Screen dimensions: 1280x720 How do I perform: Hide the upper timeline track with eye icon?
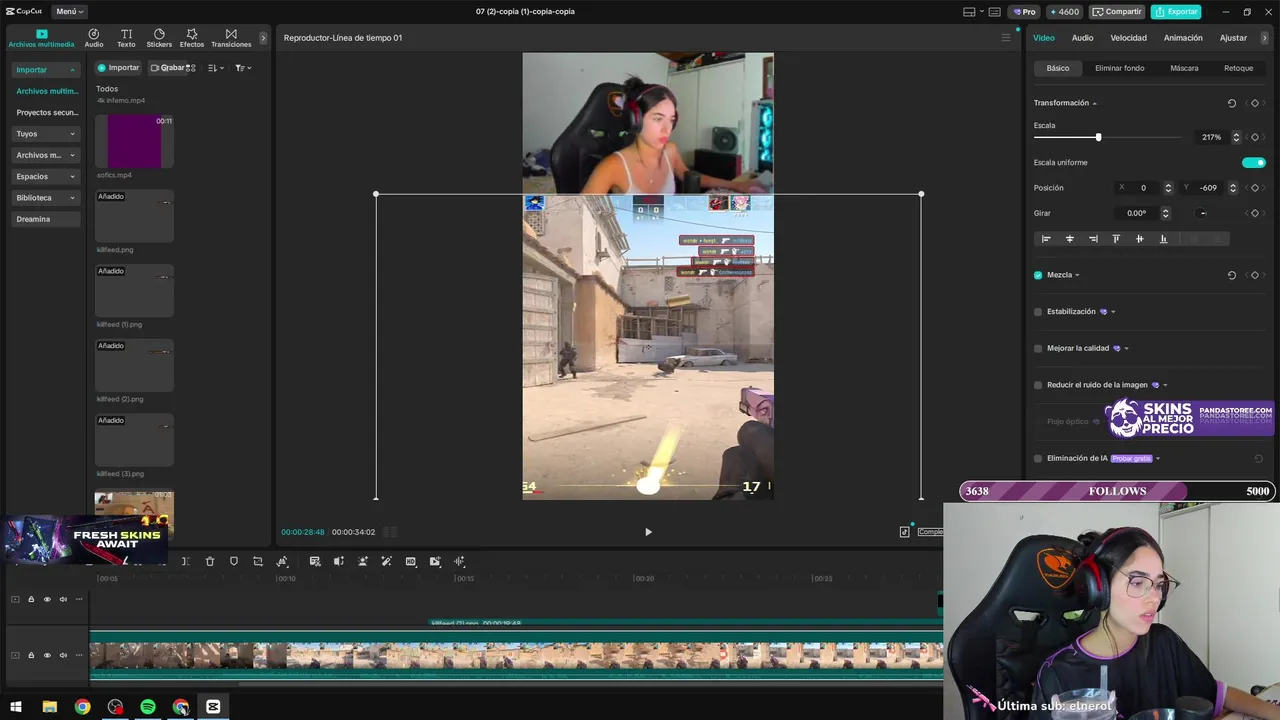point(47,599)
